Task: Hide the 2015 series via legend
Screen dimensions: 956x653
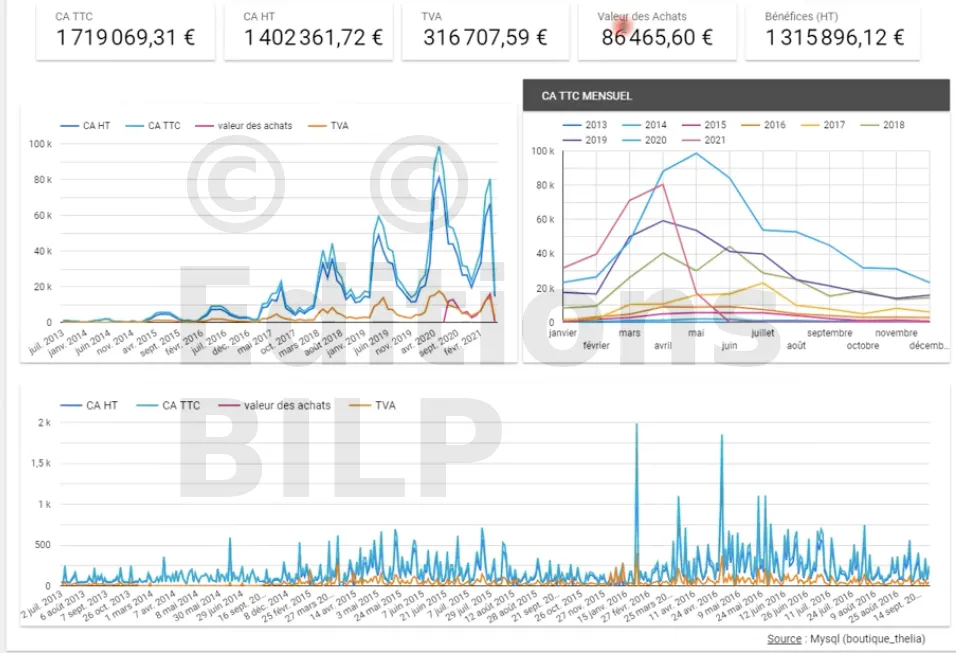Action: [703, 125]
